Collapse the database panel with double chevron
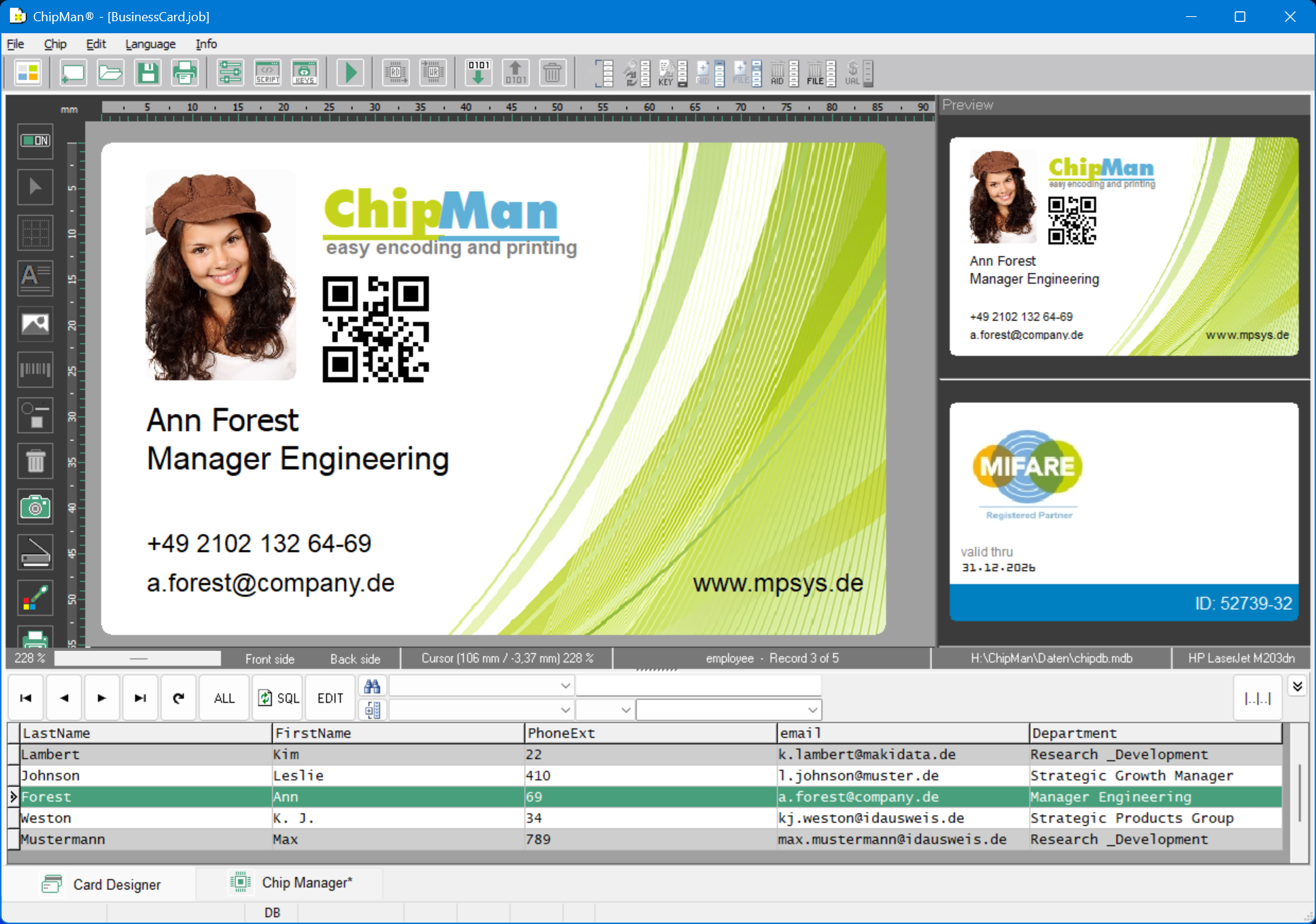The image size is (1316, 924). (x=1297, y=686)
